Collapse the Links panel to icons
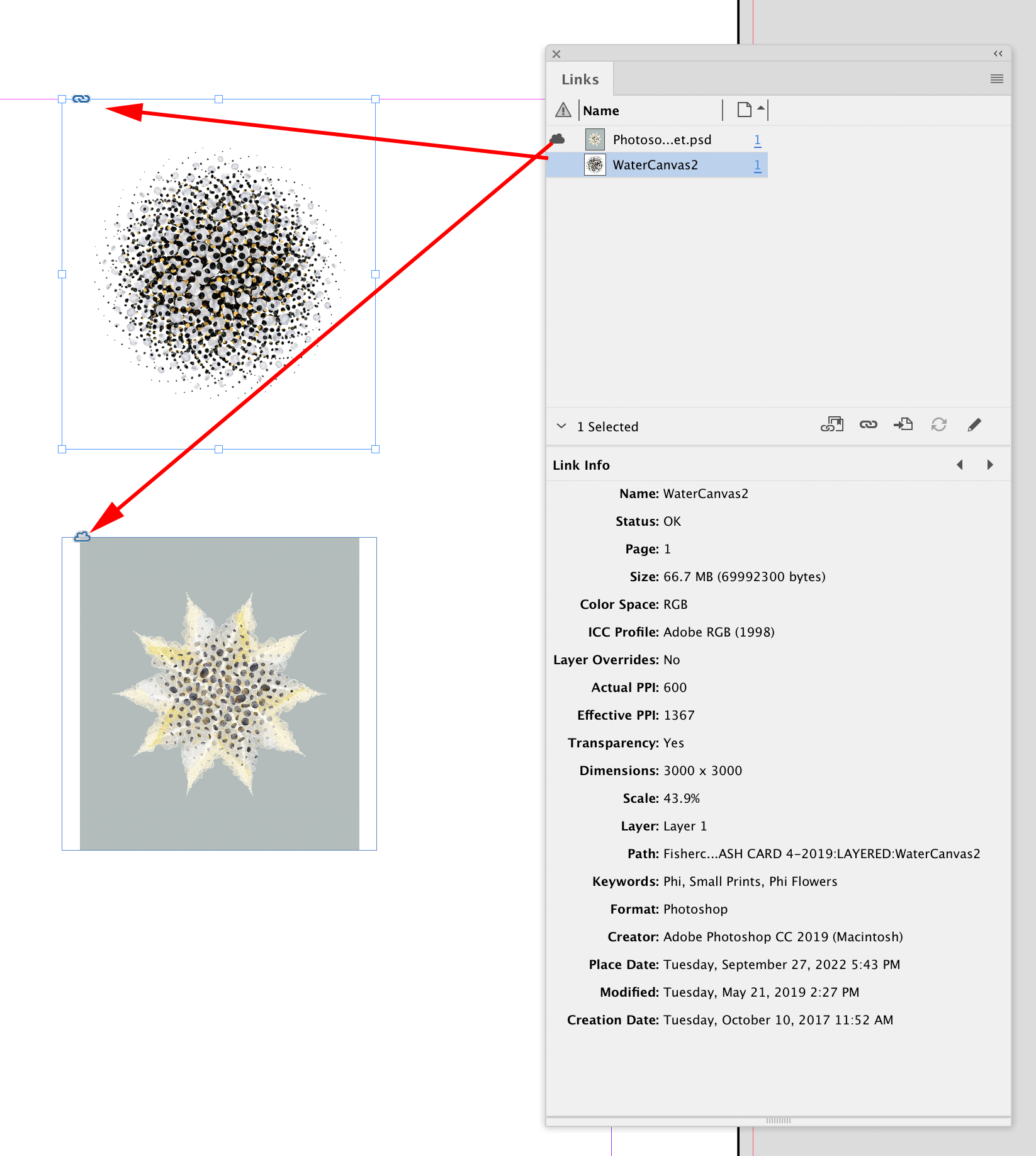Image resolution: width=1036 pixels, height=1156 pixels. pyautogui.click(x=998, y=54)
